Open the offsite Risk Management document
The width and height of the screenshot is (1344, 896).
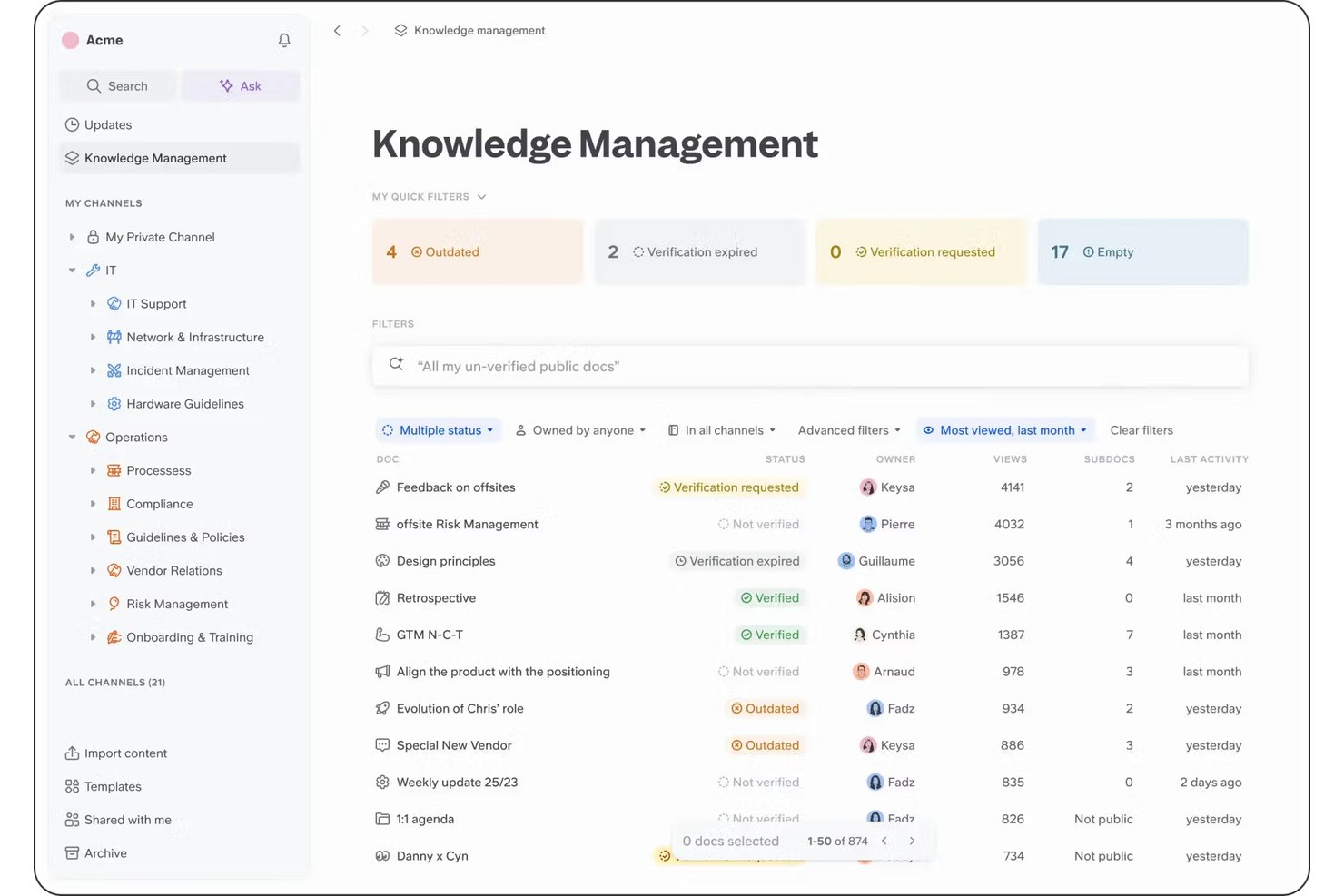[x=467, y=524]
